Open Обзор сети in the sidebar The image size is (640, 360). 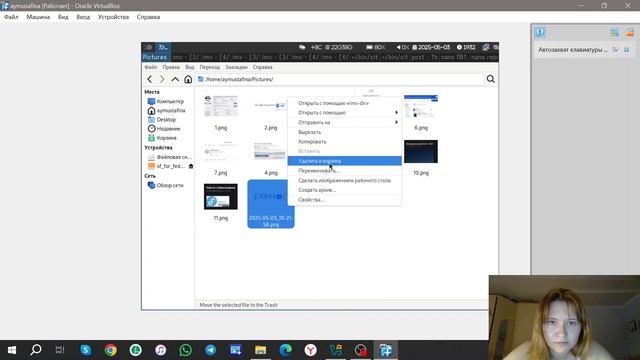click(166, 185)
